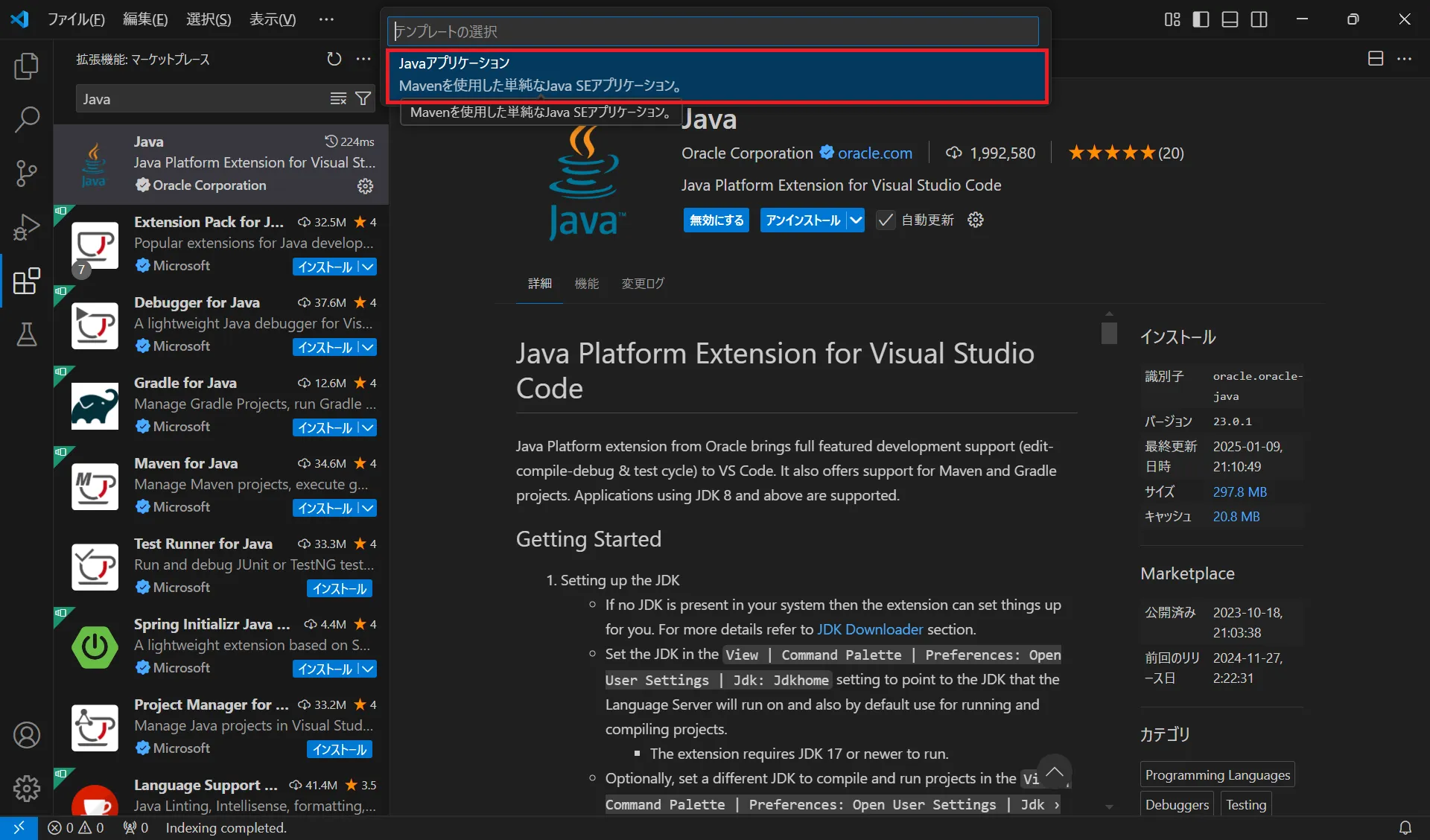Split the editor with layout icon

click(x=1376, y=59)
